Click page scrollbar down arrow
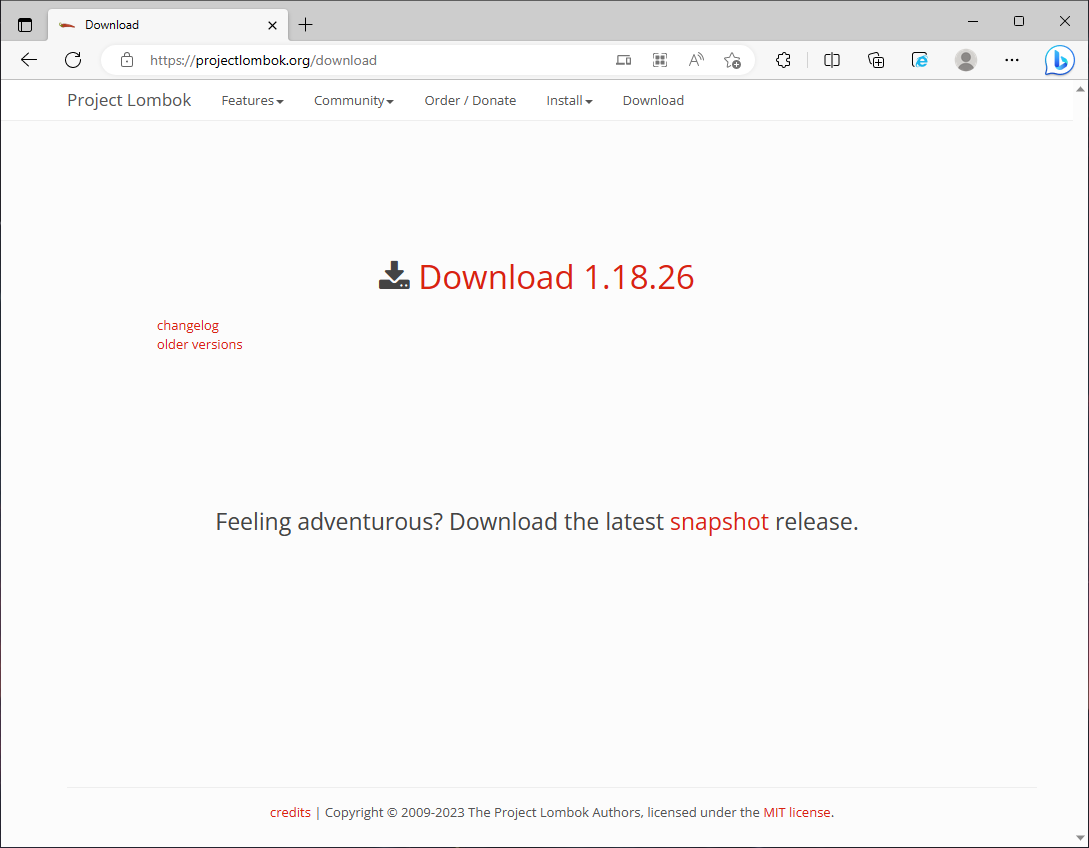The height and width of the screenshot is (848, 1089). [x=1080, y=838]
